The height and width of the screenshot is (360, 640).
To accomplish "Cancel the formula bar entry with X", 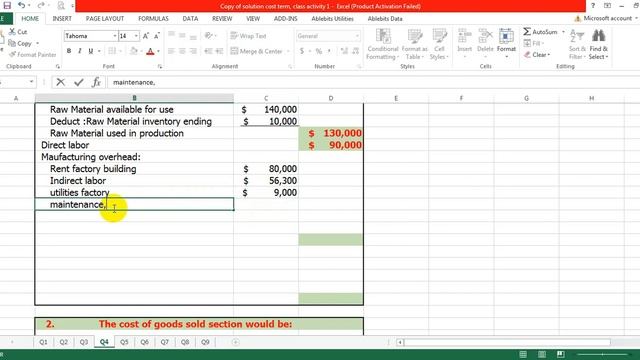I will (60, 82).
